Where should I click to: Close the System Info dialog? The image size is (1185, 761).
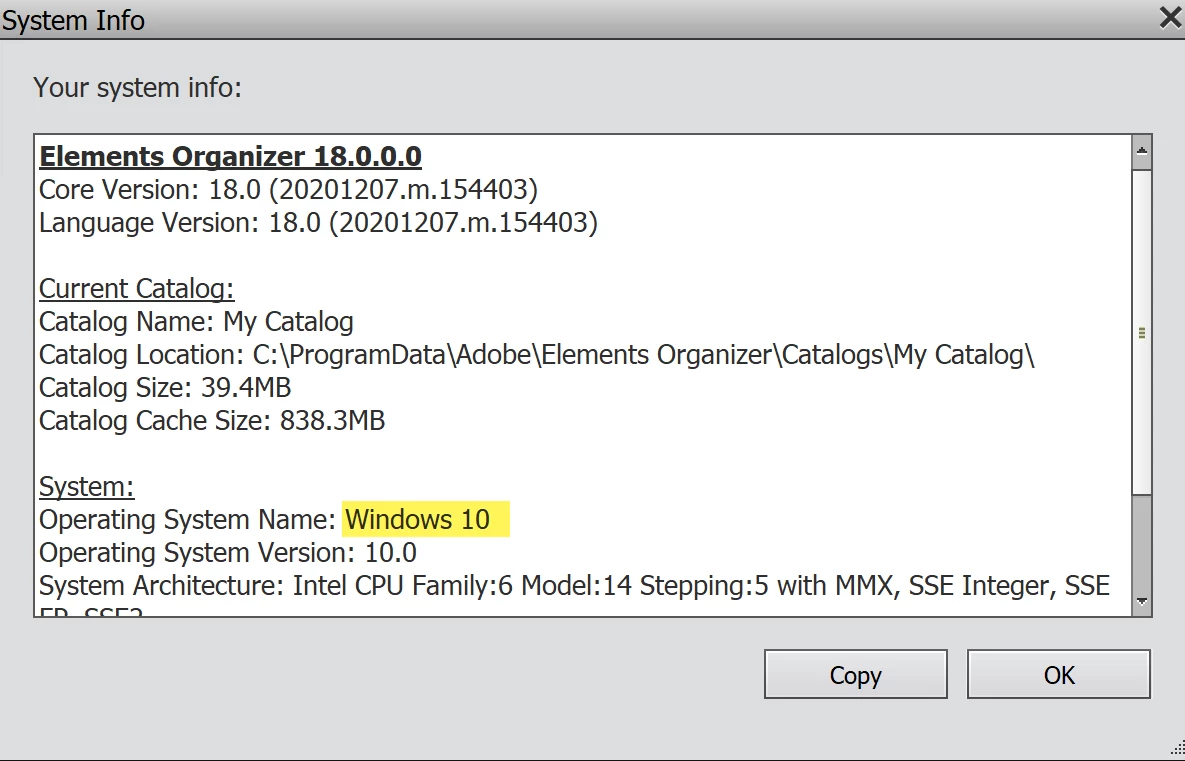coord(1170,17)
